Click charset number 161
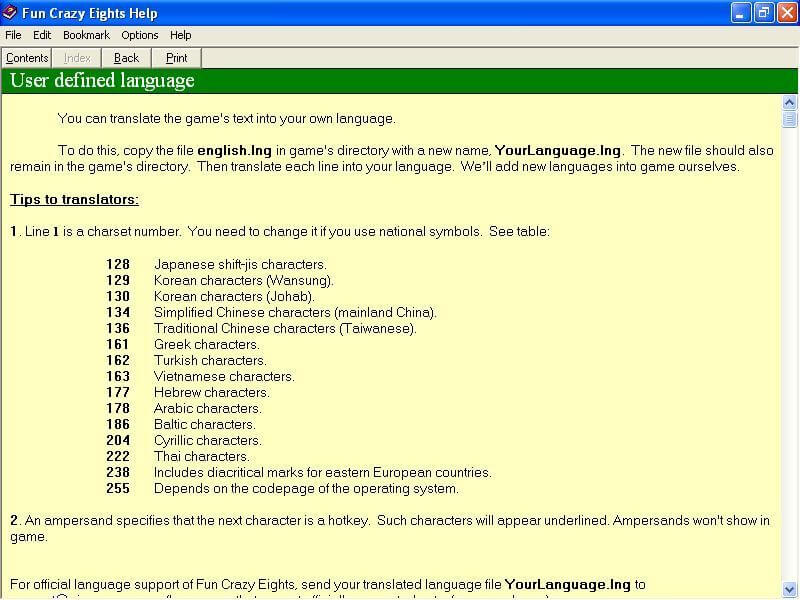Screen dimensions: 800x600 coord(118,344)
